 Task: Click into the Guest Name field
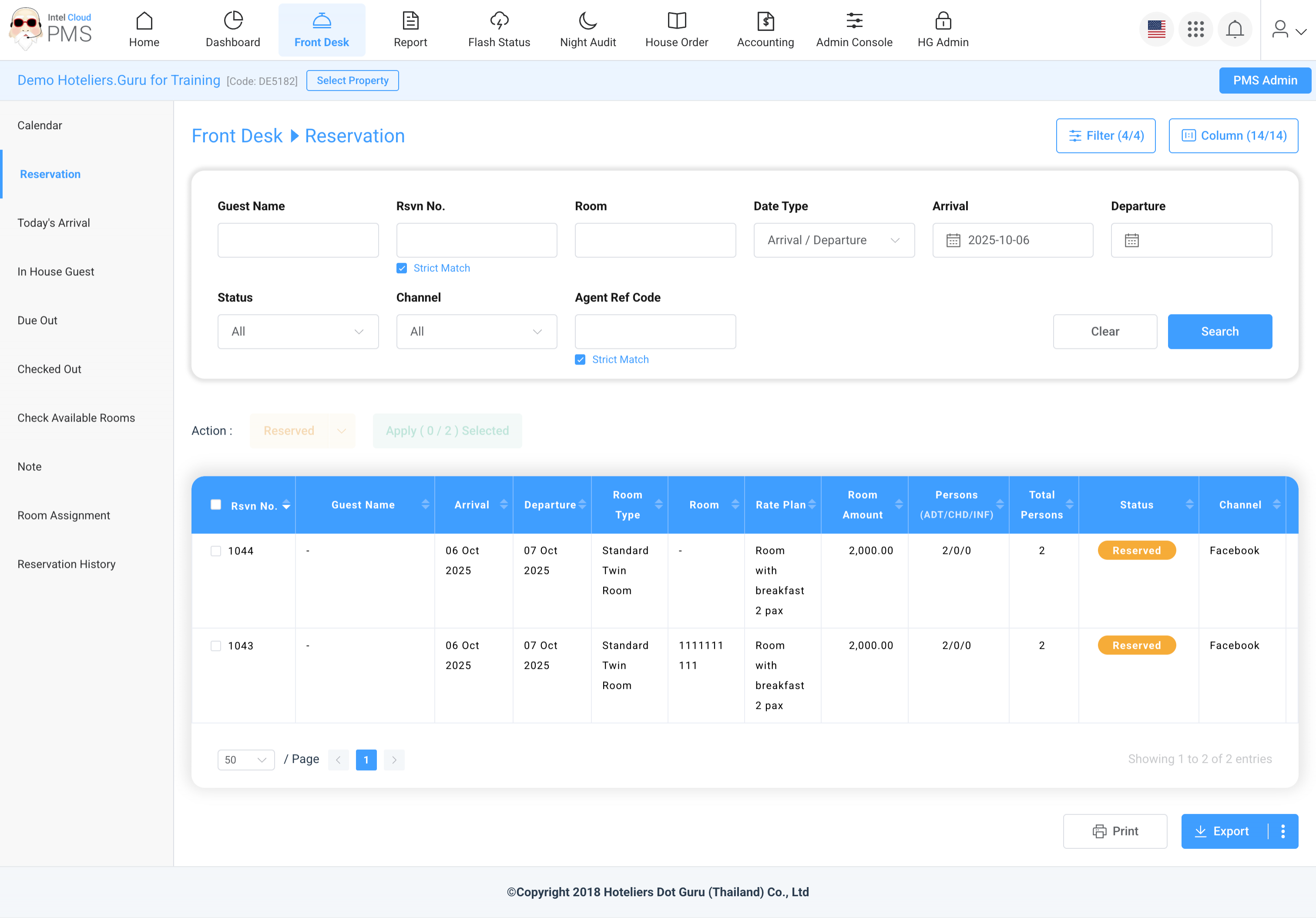(x=298, y=241)
